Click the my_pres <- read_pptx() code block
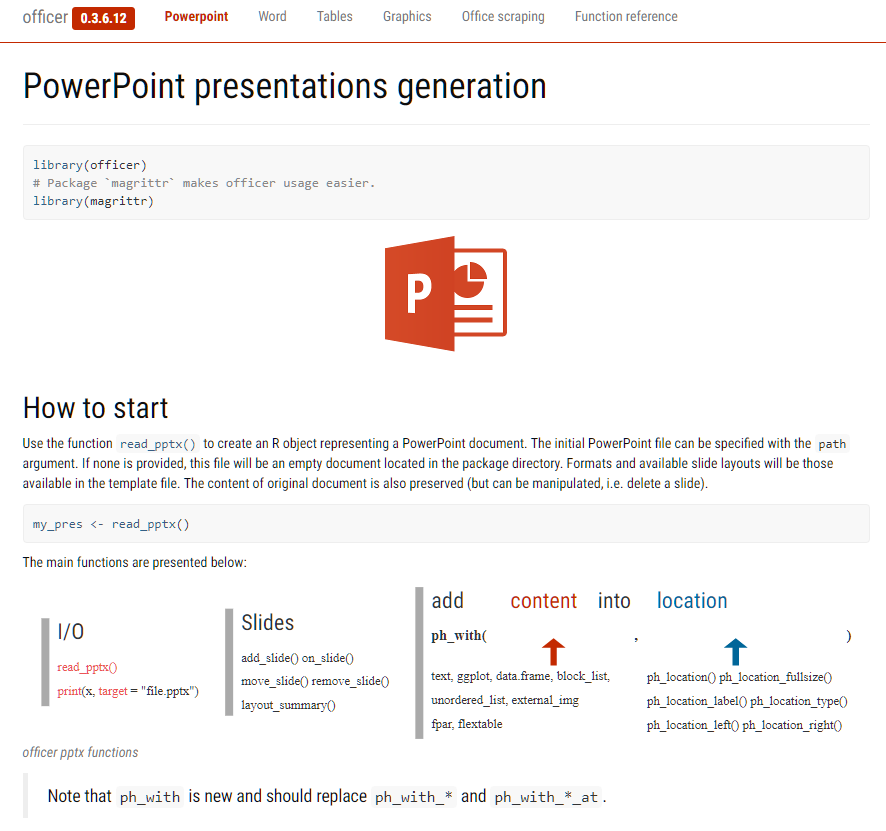886x831 pixels. tap(446, 524)
